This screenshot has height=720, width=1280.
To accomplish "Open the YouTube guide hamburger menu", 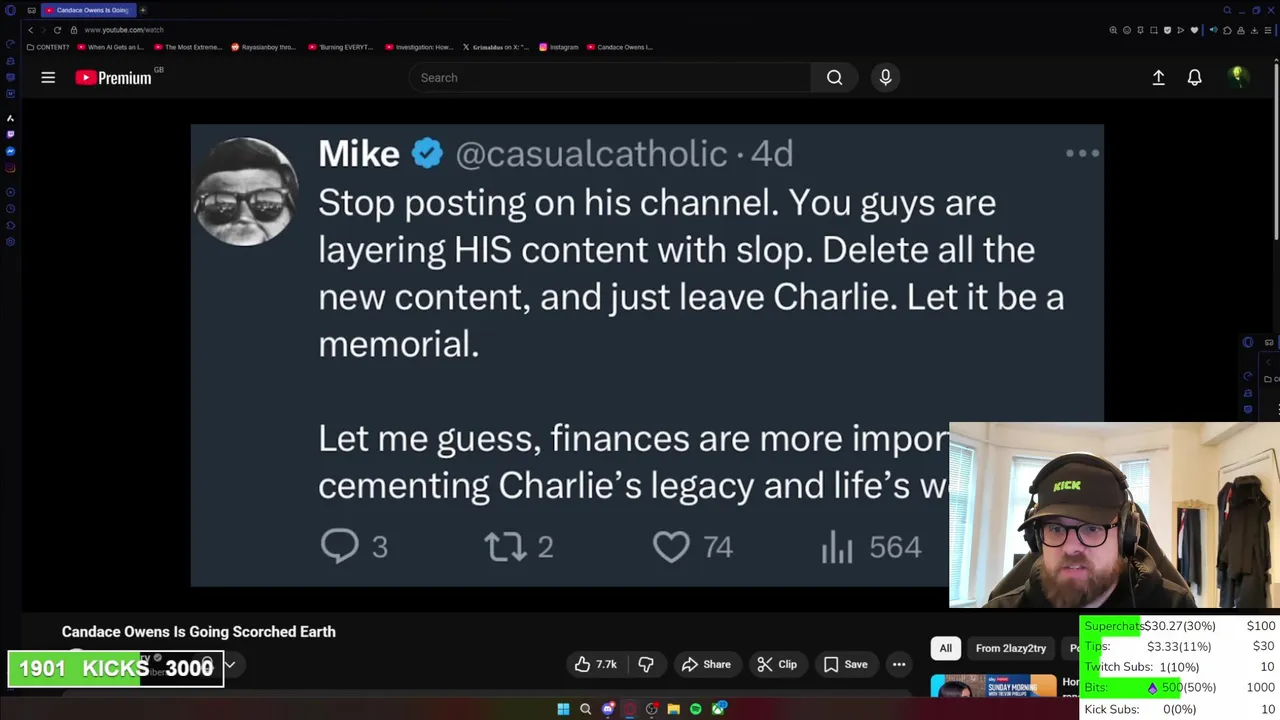I will [x=48, y=77].
